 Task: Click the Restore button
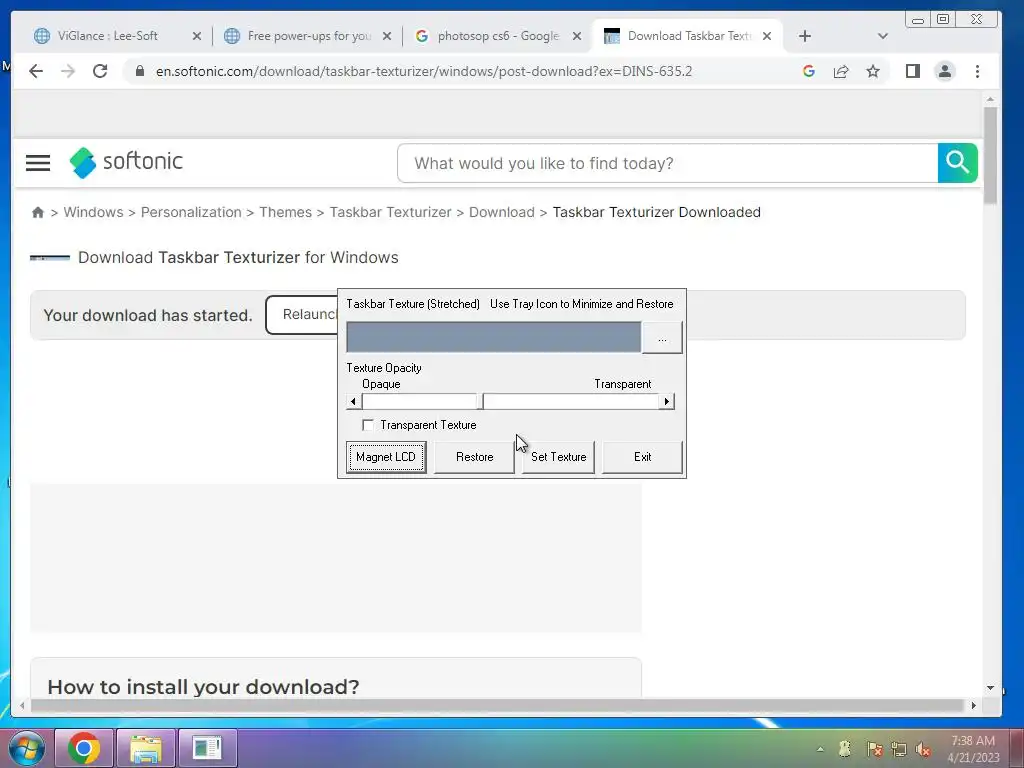[474, 457]
